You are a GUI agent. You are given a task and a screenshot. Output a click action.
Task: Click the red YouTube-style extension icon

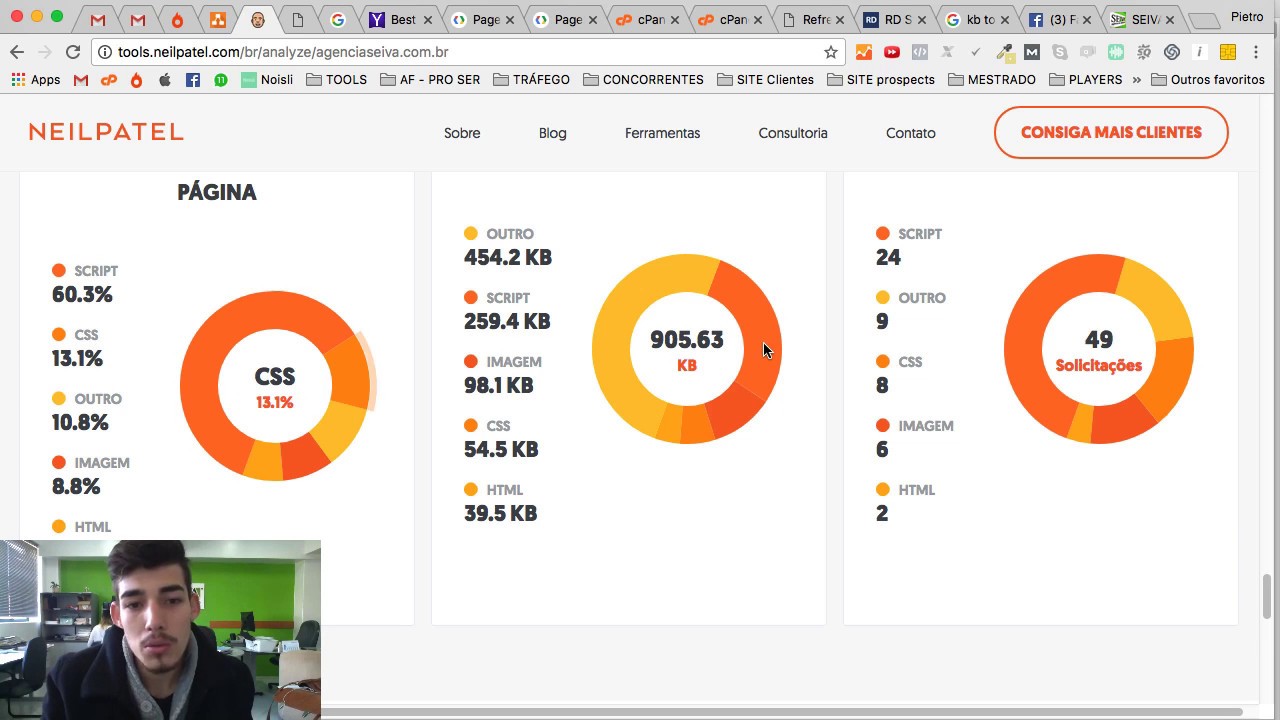[x=891, y=52]
